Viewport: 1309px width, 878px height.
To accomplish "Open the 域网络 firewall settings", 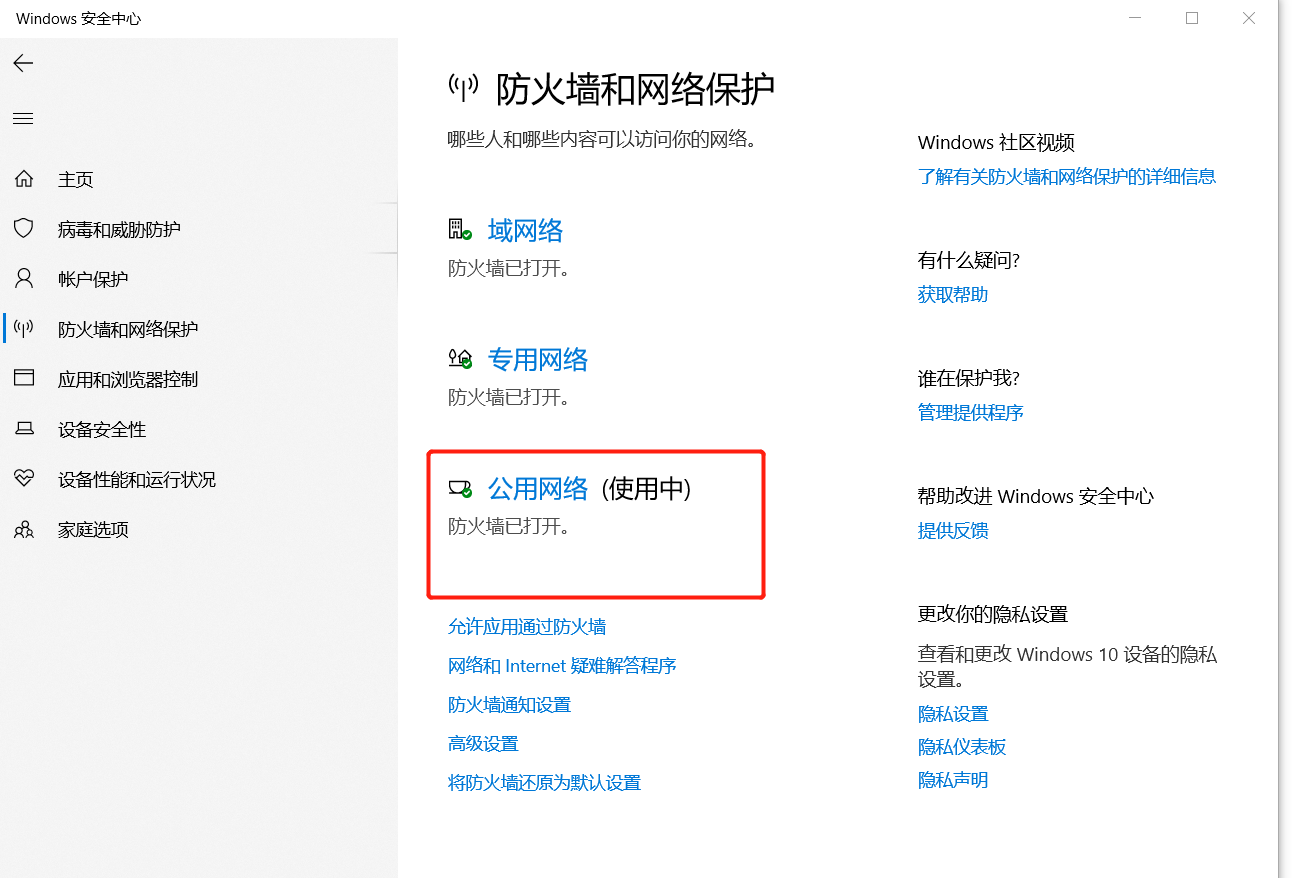I will pos(525,231).
